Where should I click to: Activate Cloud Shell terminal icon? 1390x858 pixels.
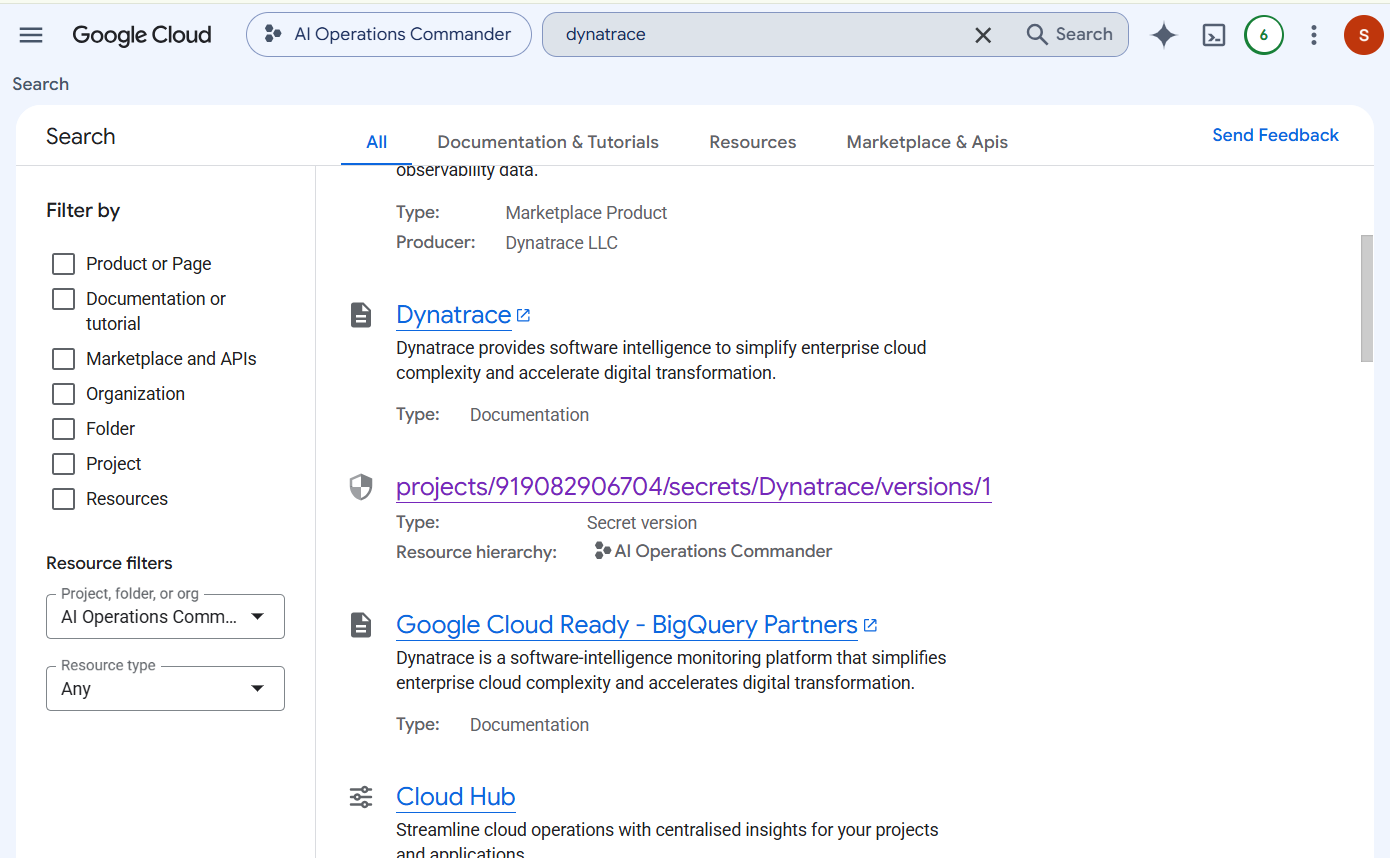click(1214, 35)
